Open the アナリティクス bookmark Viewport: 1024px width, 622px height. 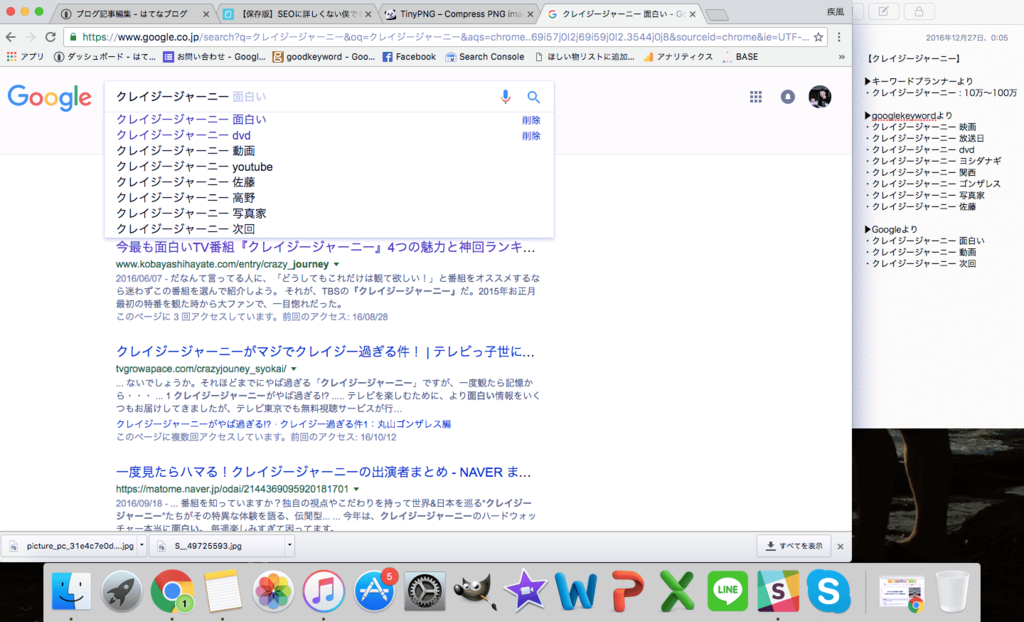point(678,57)
